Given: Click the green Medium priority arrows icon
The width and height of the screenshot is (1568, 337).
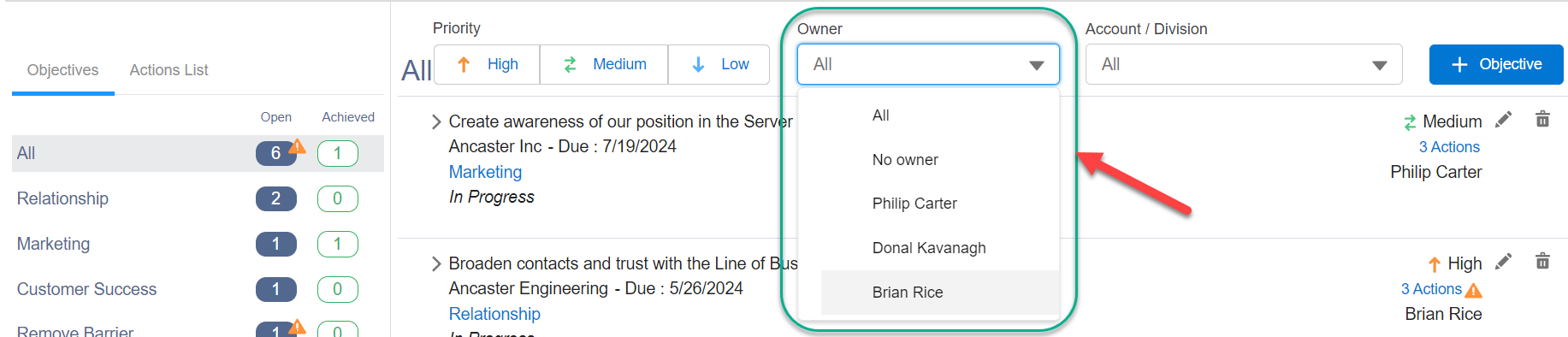Looking at the screenshot, I should [1410, 123].
